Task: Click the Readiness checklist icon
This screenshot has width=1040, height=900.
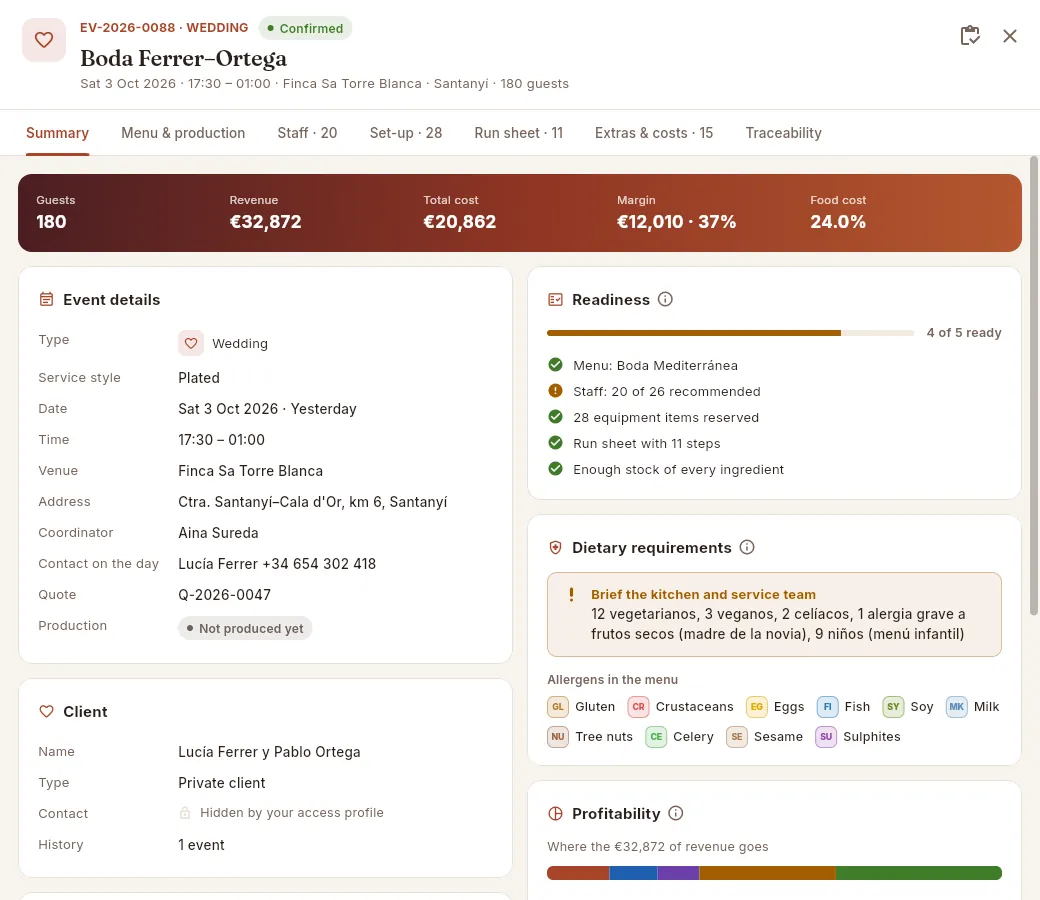Action: pyautogui.click(x=555, y=300)
